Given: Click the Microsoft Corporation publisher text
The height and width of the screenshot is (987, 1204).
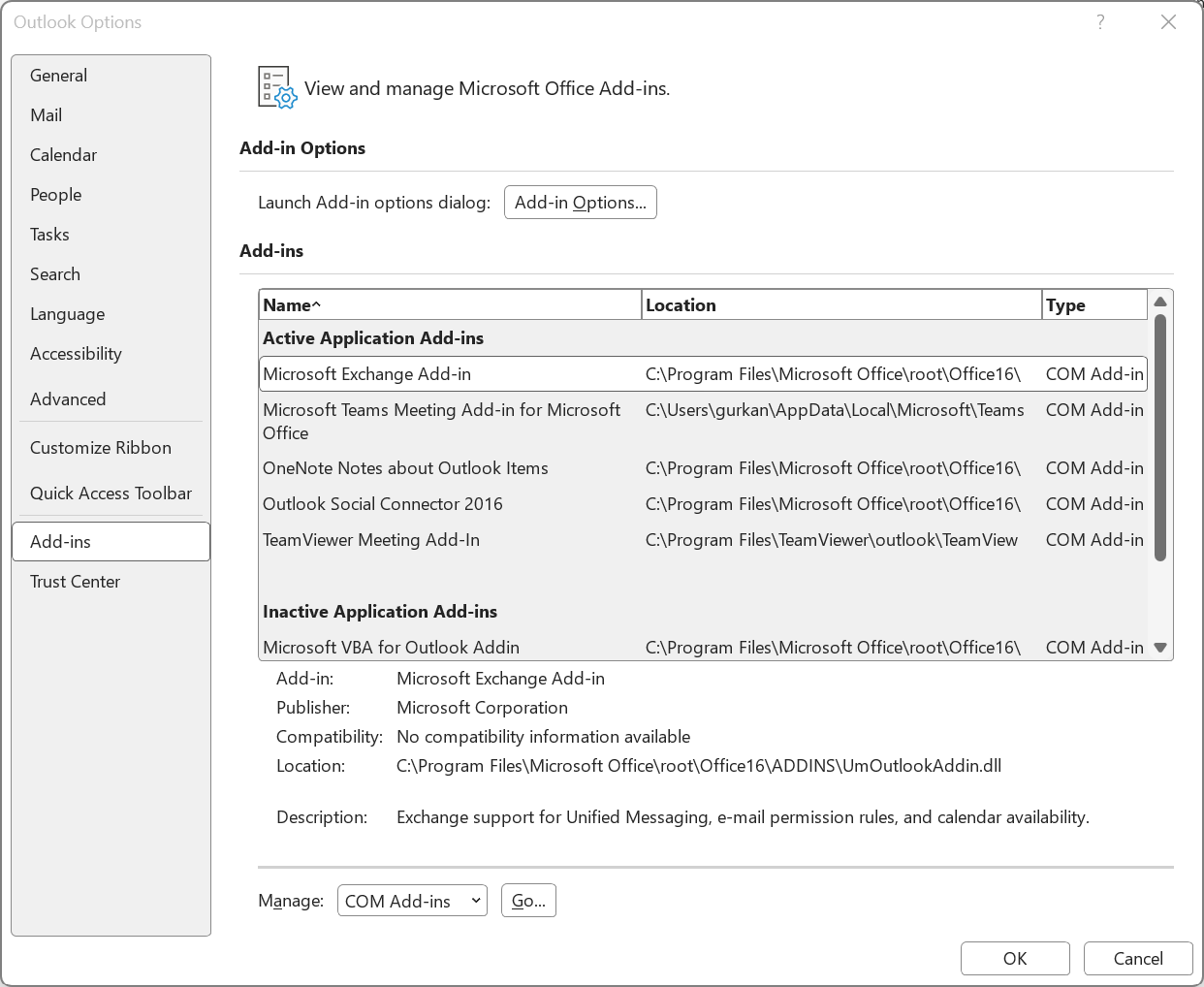Looking at the screenshot, I should pyautogui.click(x=482, y=708).
